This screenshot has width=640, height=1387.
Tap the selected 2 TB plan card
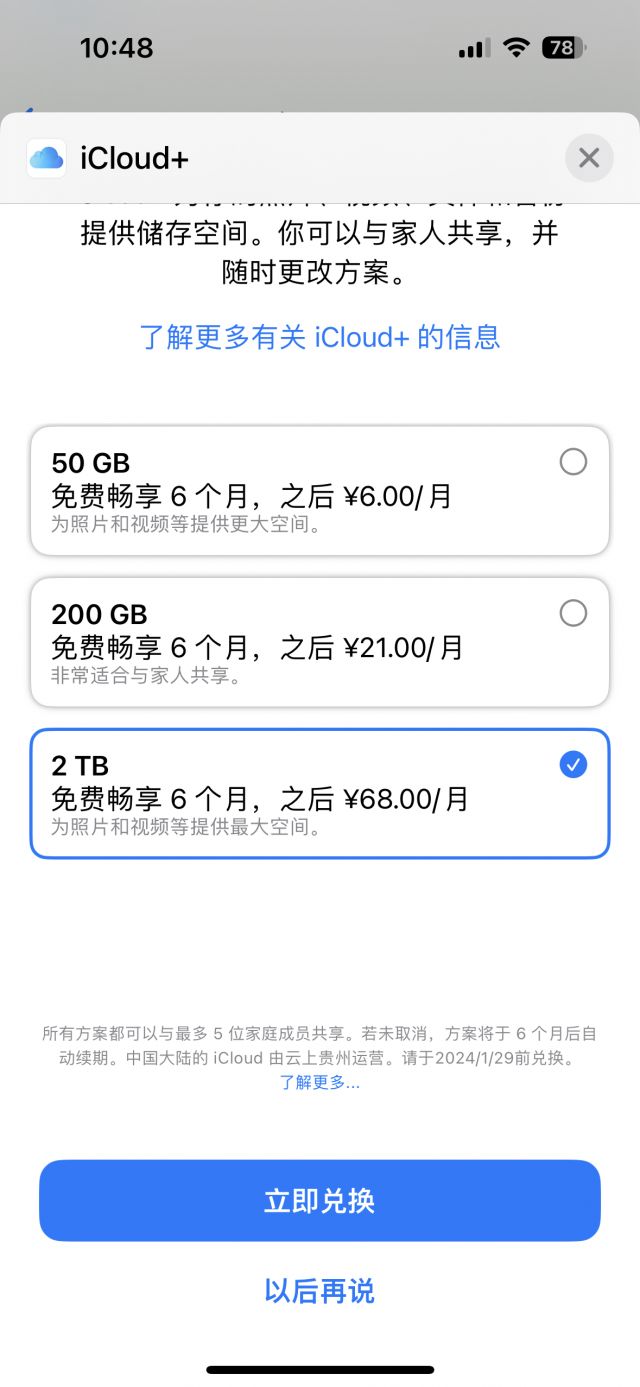319,794
